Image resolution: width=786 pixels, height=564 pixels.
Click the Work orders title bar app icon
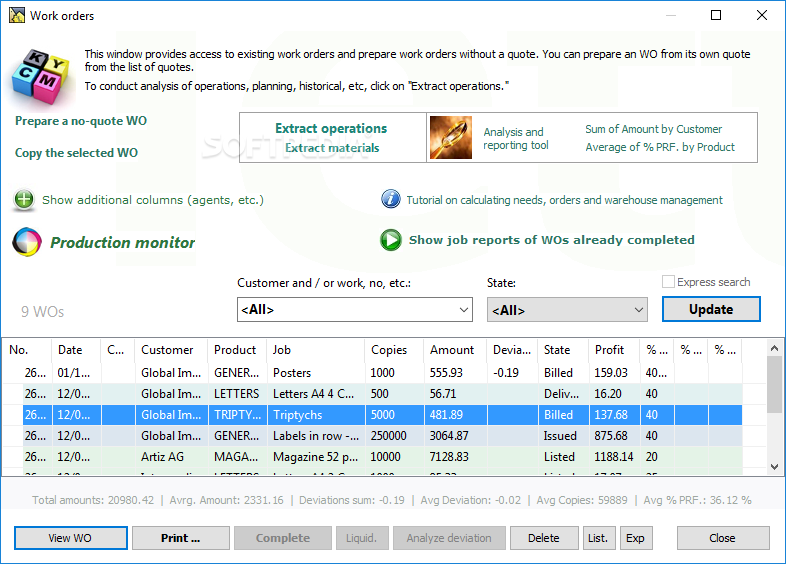[17, 15]
